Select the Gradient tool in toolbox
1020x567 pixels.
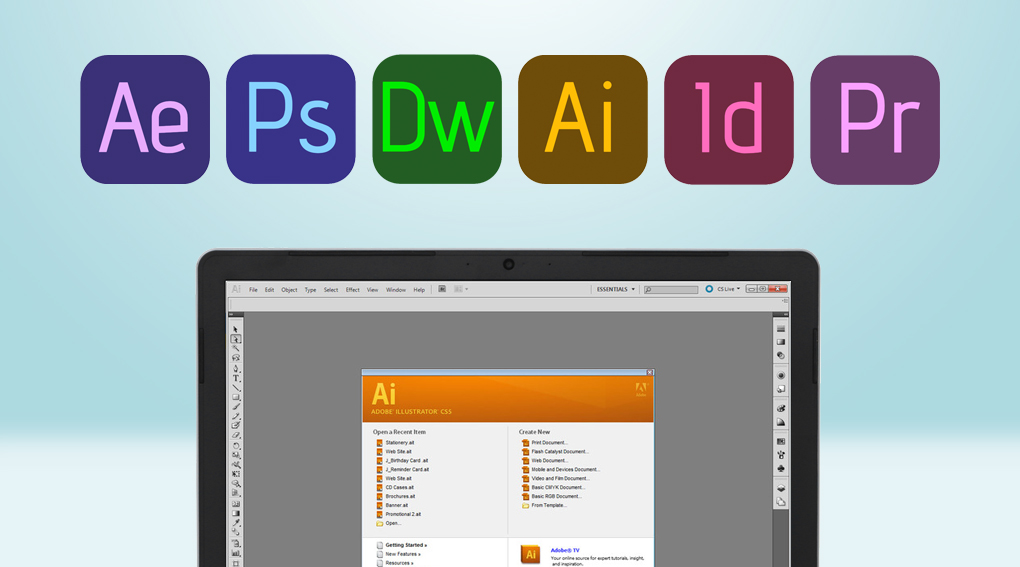click(235, 514)
